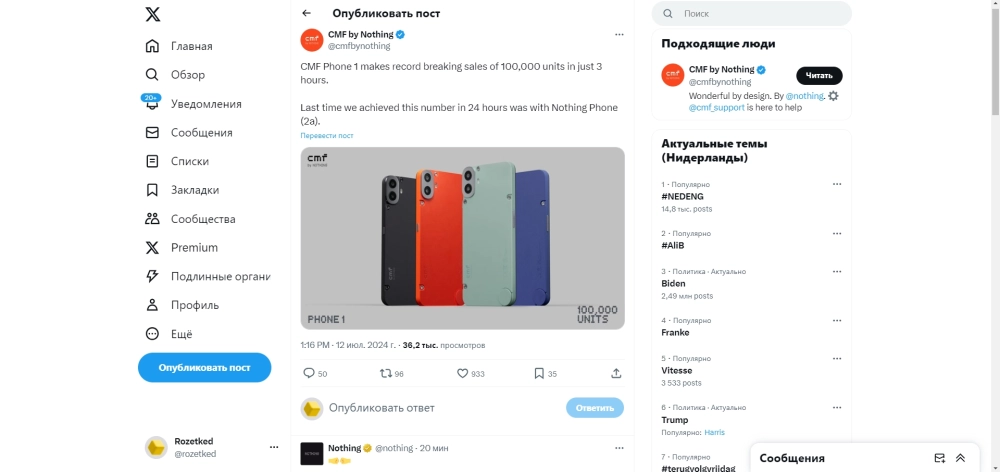Click the blue Опубликовать пост button
This screenshot has width=1000, height=472.
point(205,367)
